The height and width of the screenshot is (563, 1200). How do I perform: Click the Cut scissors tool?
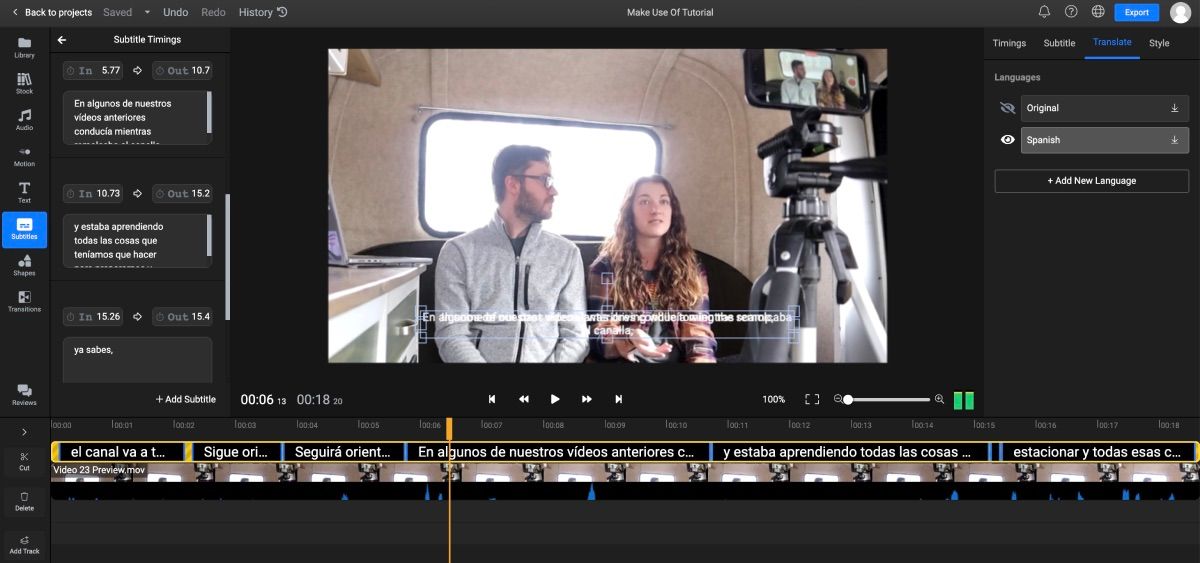24,461
